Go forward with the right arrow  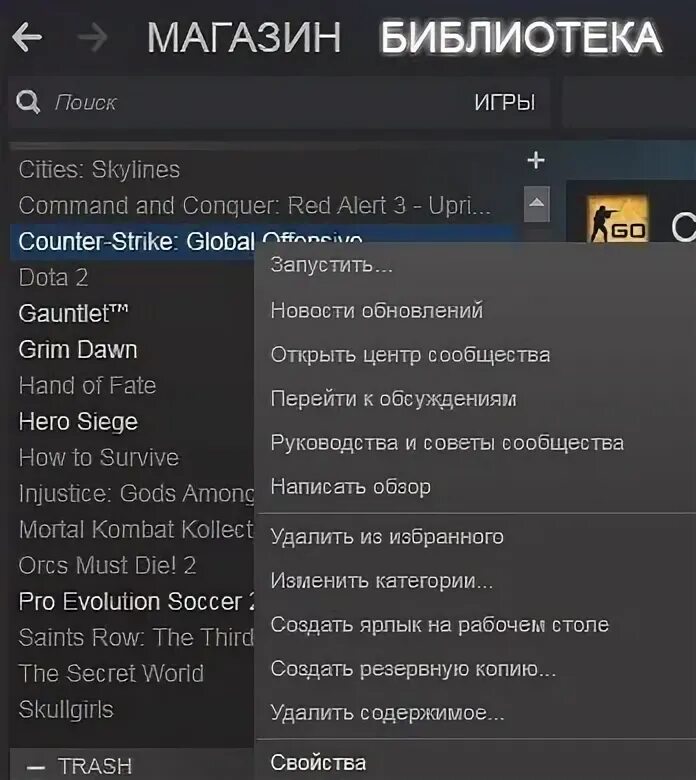pos(93,37)
